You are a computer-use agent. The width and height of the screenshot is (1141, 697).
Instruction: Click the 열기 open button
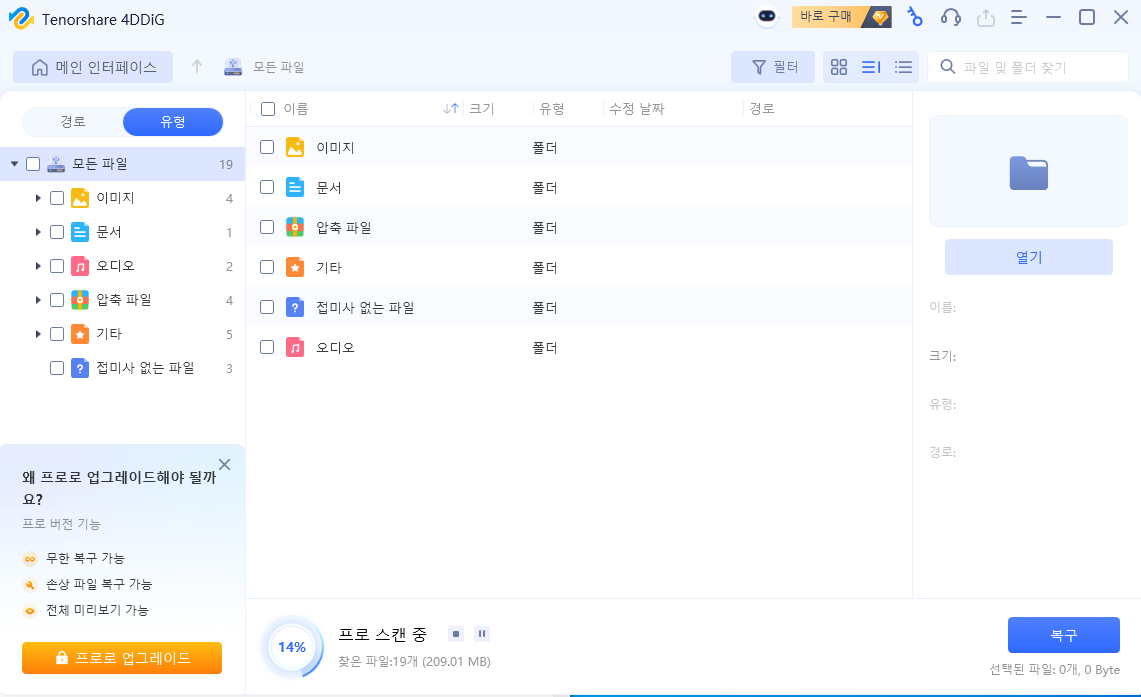click(x=1028, y=257)
